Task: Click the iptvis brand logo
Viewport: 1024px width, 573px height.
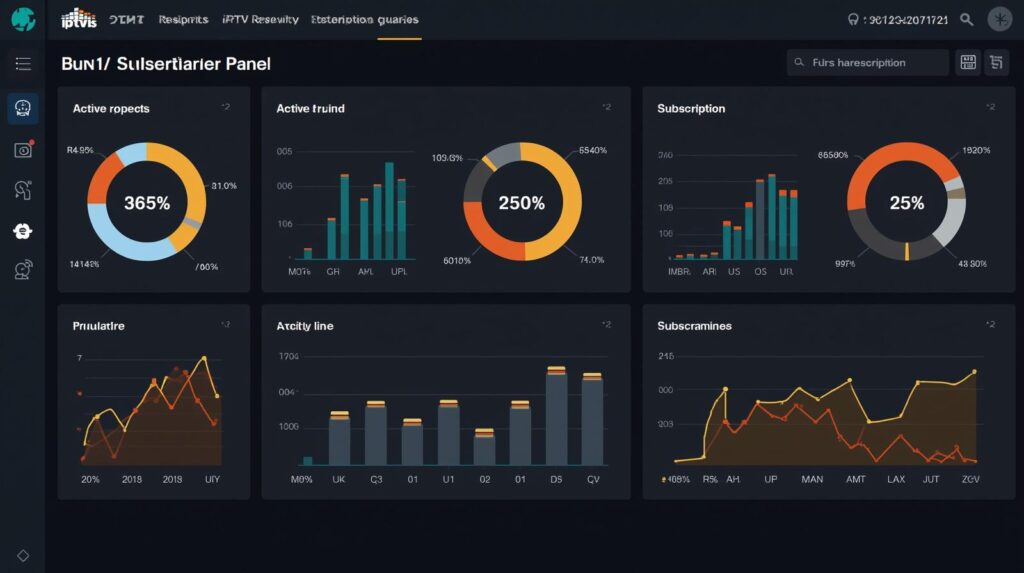Action: point(78,18)
